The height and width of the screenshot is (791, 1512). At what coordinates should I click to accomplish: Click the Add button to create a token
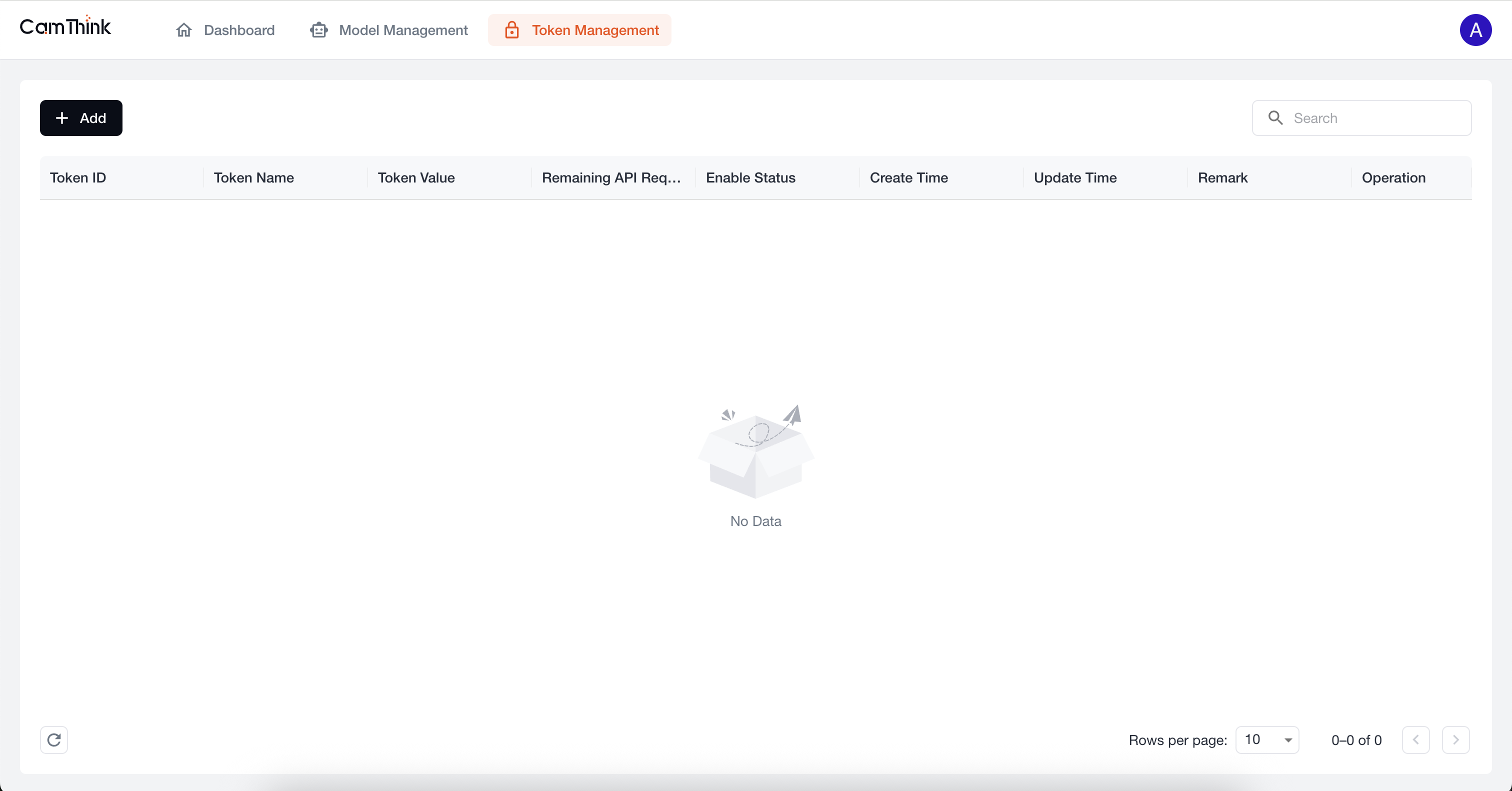[x=81, y=118]
